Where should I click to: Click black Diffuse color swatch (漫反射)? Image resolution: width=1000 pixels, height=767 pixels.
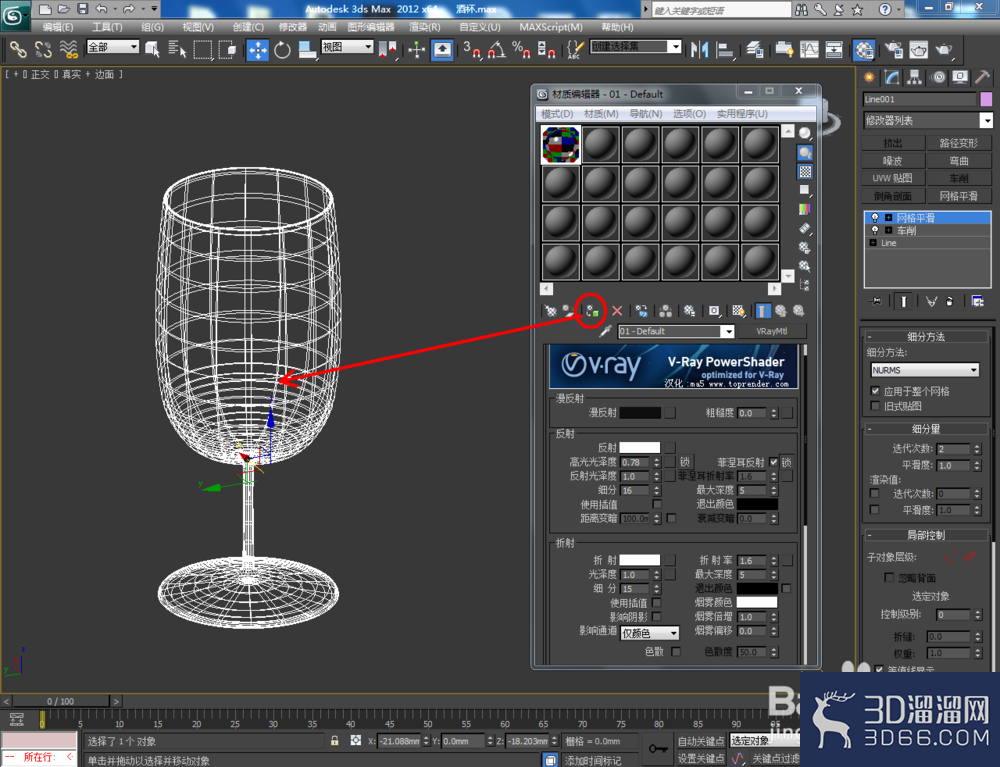pyautogui.click(x=640, y=413)
